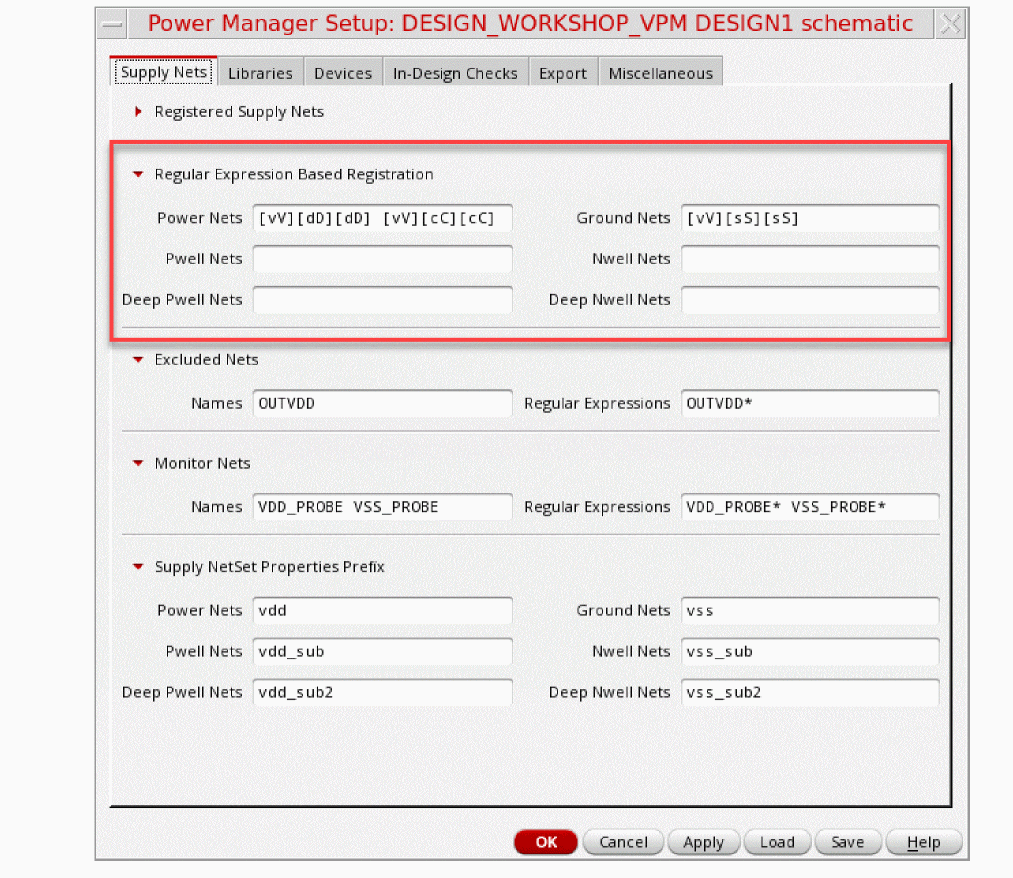Viewport: 1013px width, 878px height.
Task: Close the Power Manager Setup dialog
Action: pyautogui.click(x=951, y=24)
